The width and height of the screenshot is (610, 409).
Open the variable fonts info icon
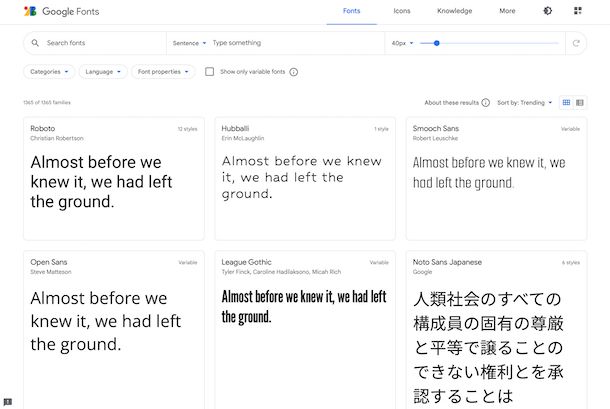pos(294,72)
